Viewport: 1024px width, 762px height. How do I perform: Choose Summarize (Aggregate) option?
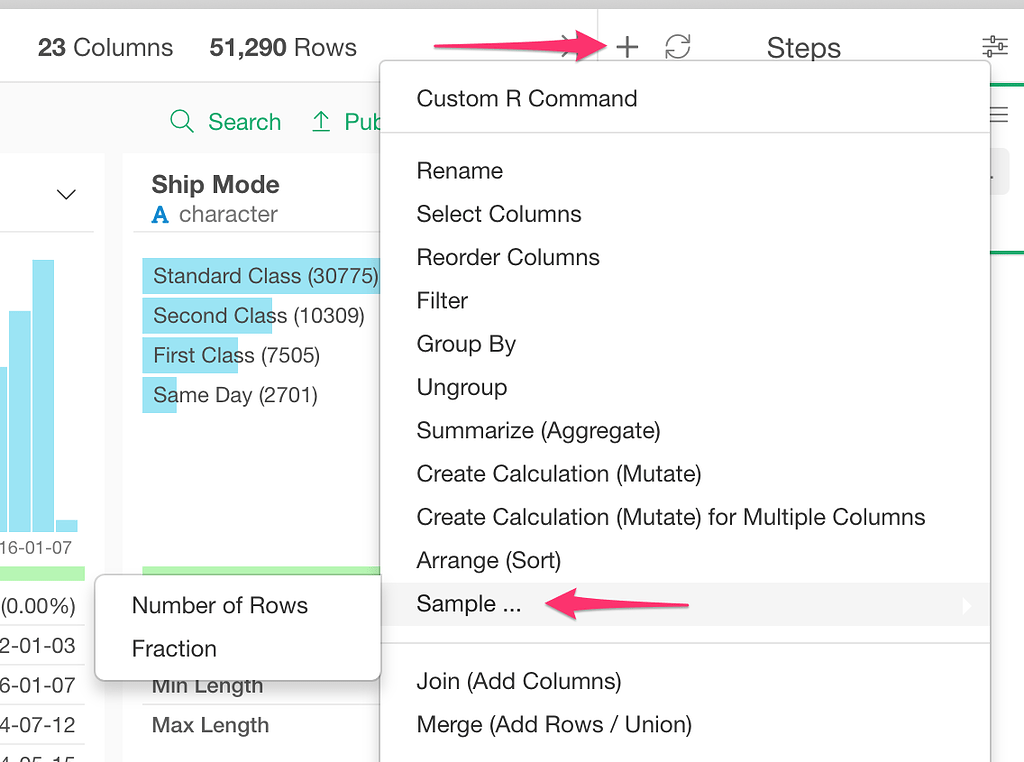click(538, 431)
